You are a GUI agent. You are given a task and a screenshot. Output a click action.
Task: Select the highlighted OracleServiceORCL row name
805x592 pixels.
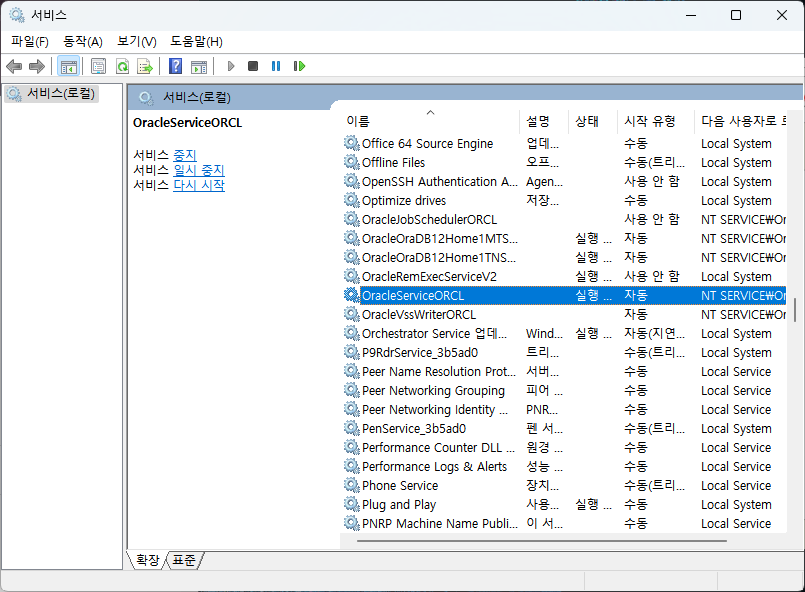413,295
